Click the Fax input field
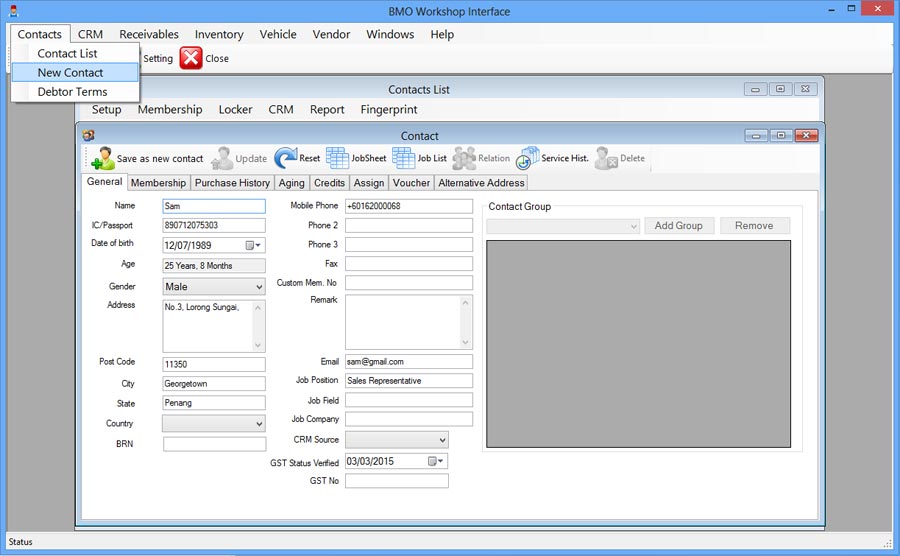Viewport: 900px width, 556px height. coord(409,264)
